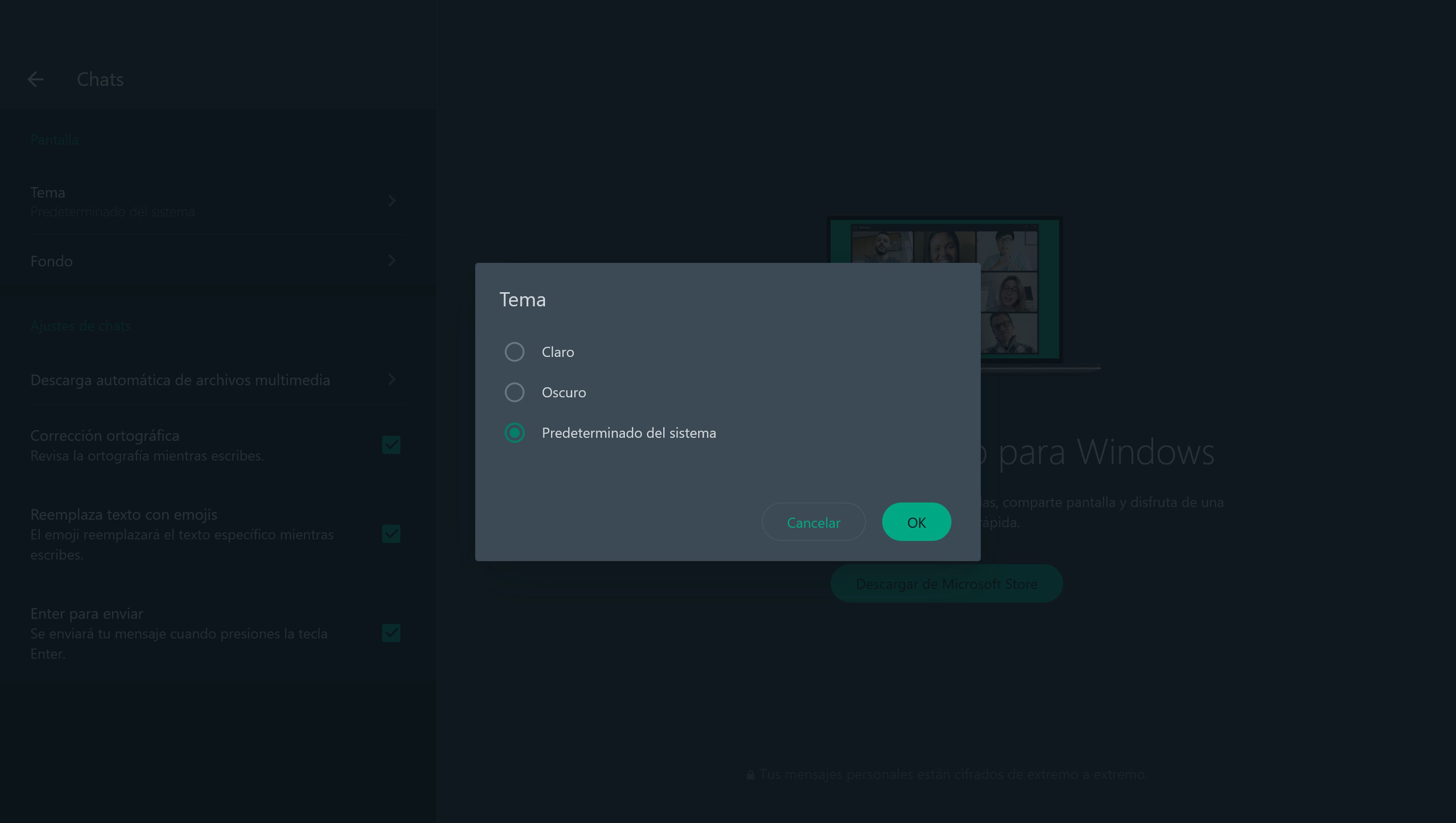
Task: Toggle Reemplaza texto con emojis checkbox
Action: [391, 534]
